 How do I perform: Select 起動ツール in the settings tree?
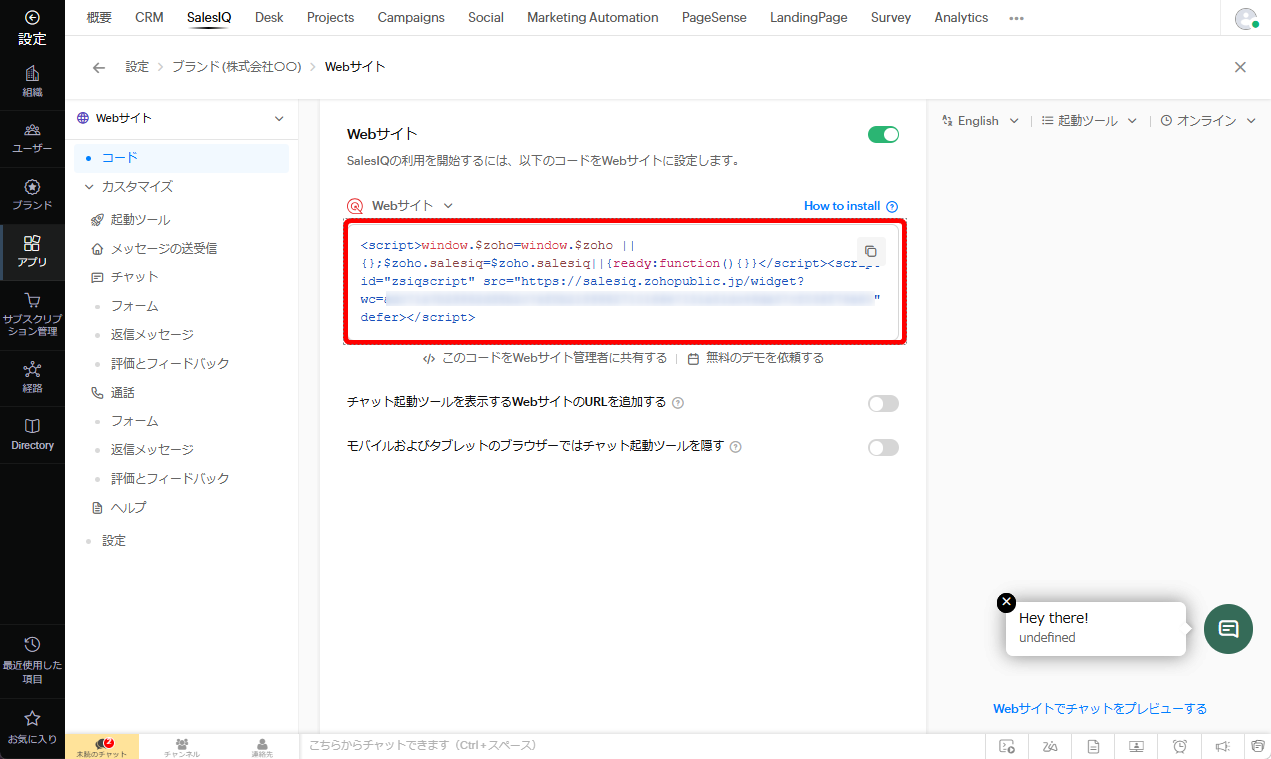pyautogui.click(x=140, y=220)
